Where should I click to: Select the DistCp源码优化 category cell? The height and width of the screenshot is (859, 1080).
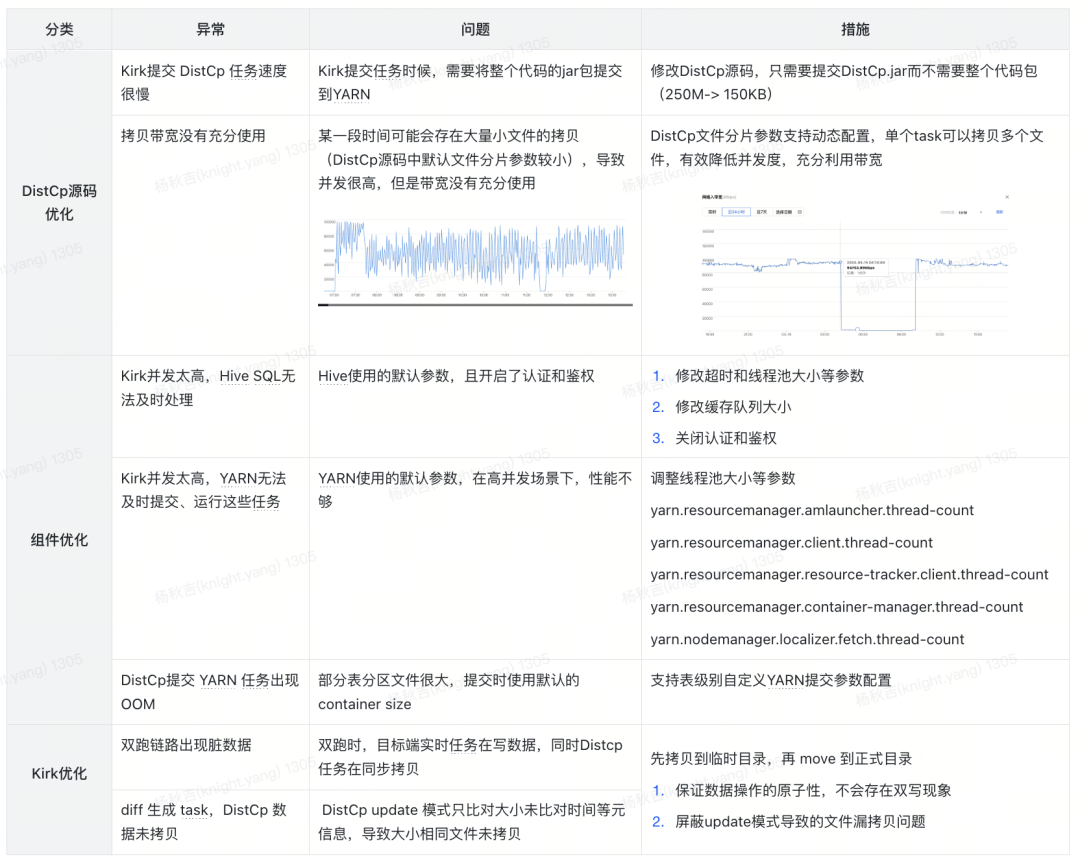pos(59,202)
